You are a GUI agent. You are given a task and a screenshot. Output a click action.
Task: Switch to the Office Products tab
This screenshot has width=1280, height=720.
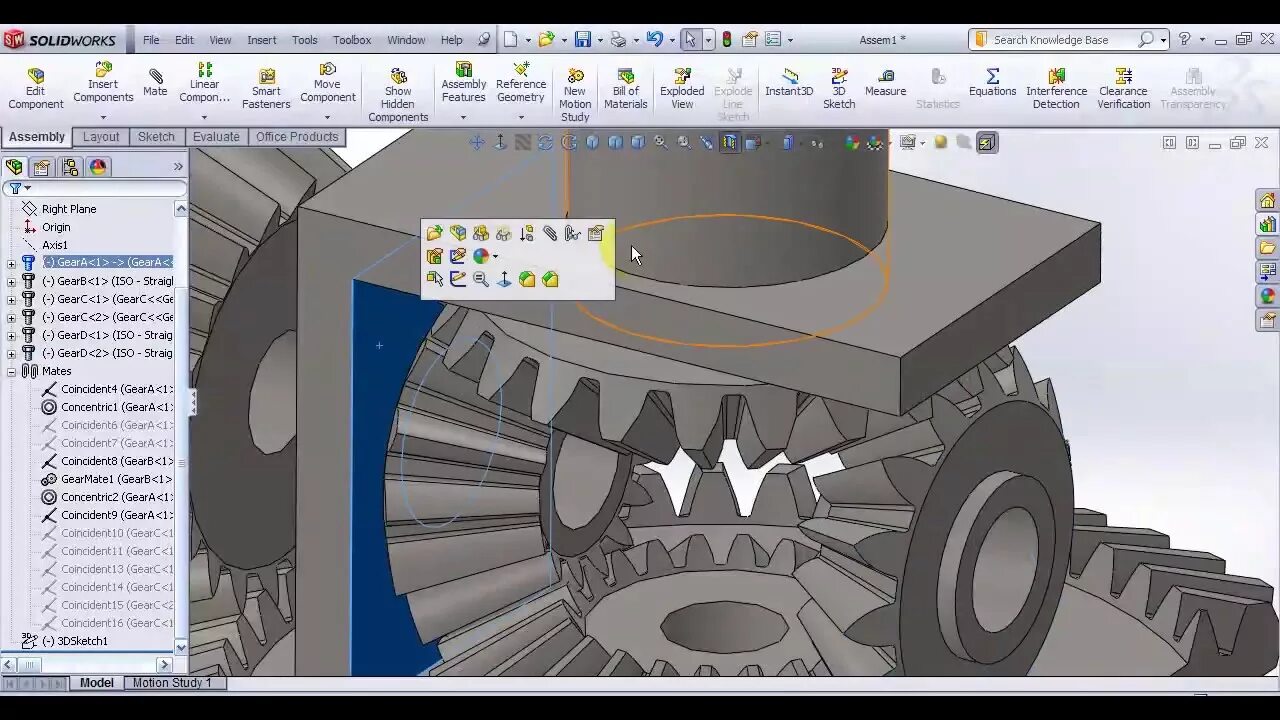click(297, 137)
